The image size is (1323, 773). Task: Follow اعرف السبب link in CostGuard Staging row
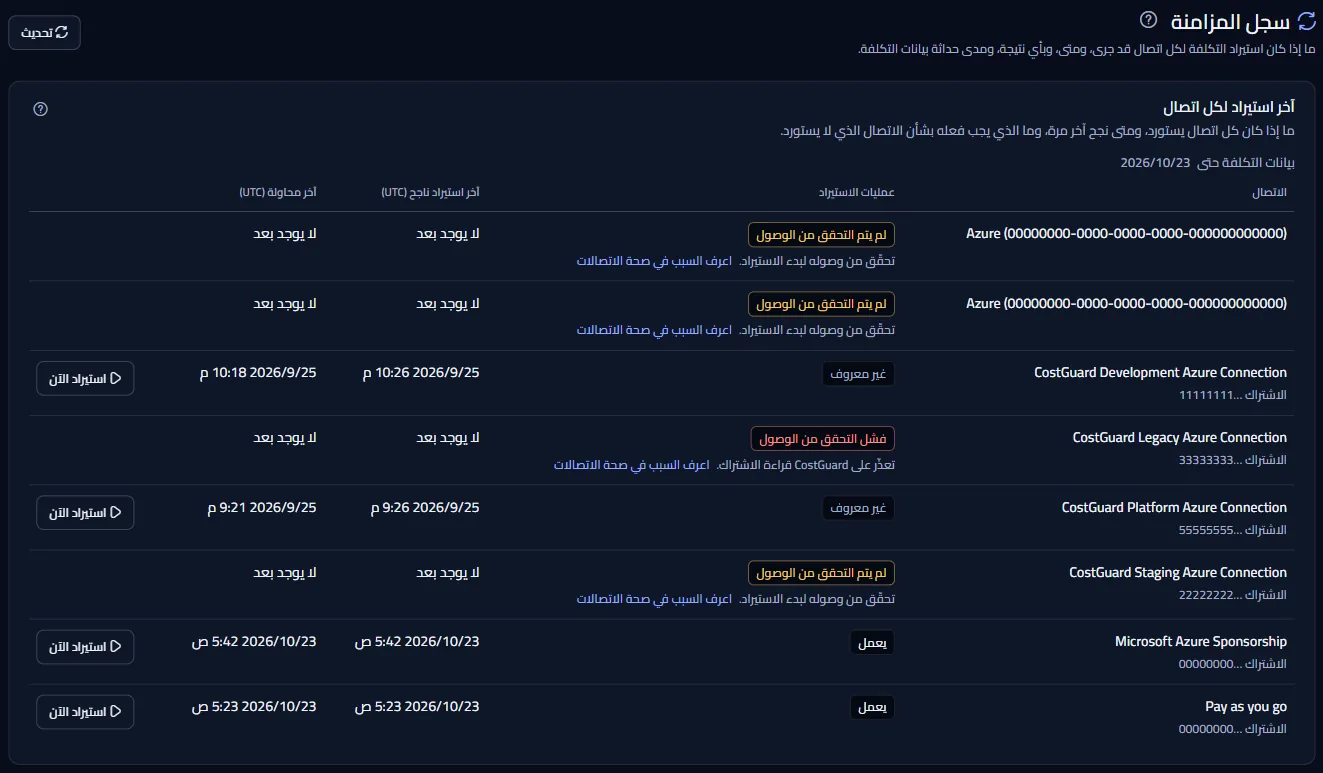pyautogui.click(x=654, y=599)
